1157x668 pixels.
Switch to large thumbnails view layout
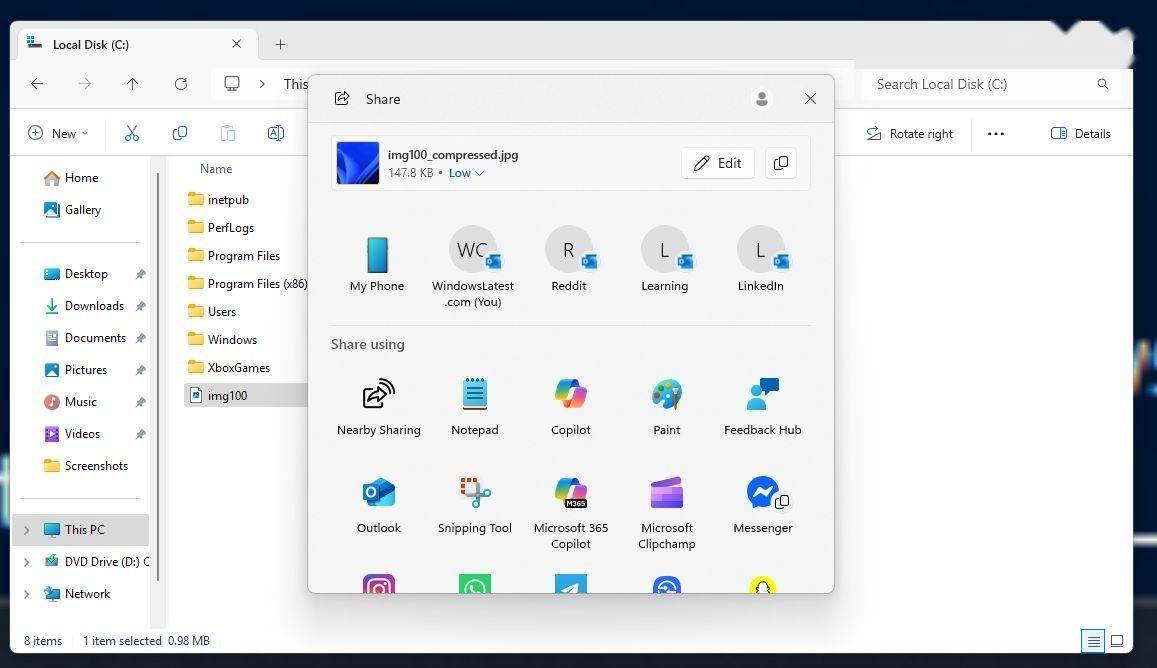pos(1117,641)
